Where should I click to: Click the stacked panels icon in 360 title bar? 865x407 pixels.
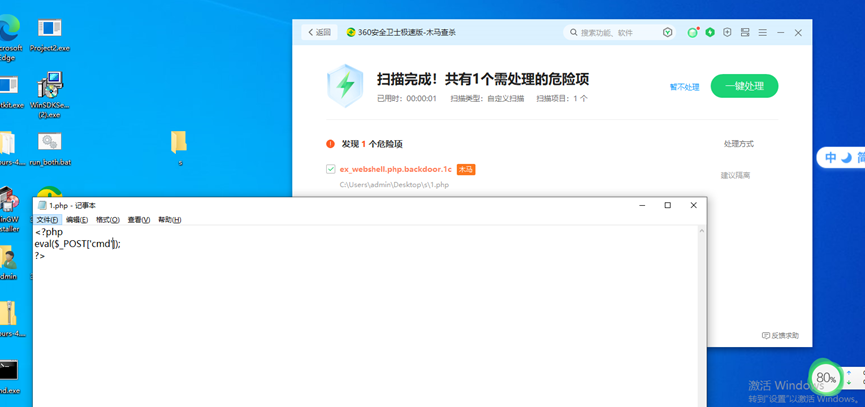click(745, 33)
